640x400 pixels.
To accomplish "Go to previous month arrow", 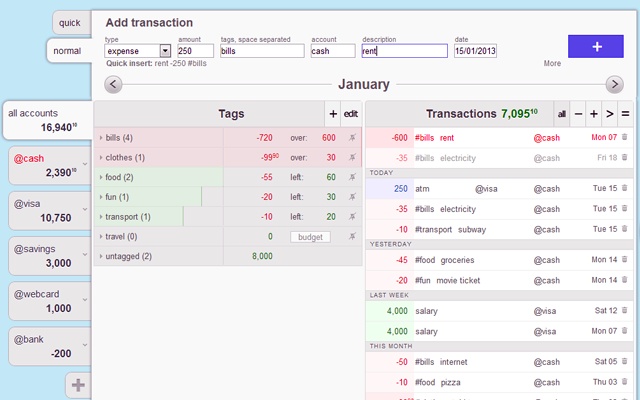I will point(113,85).
